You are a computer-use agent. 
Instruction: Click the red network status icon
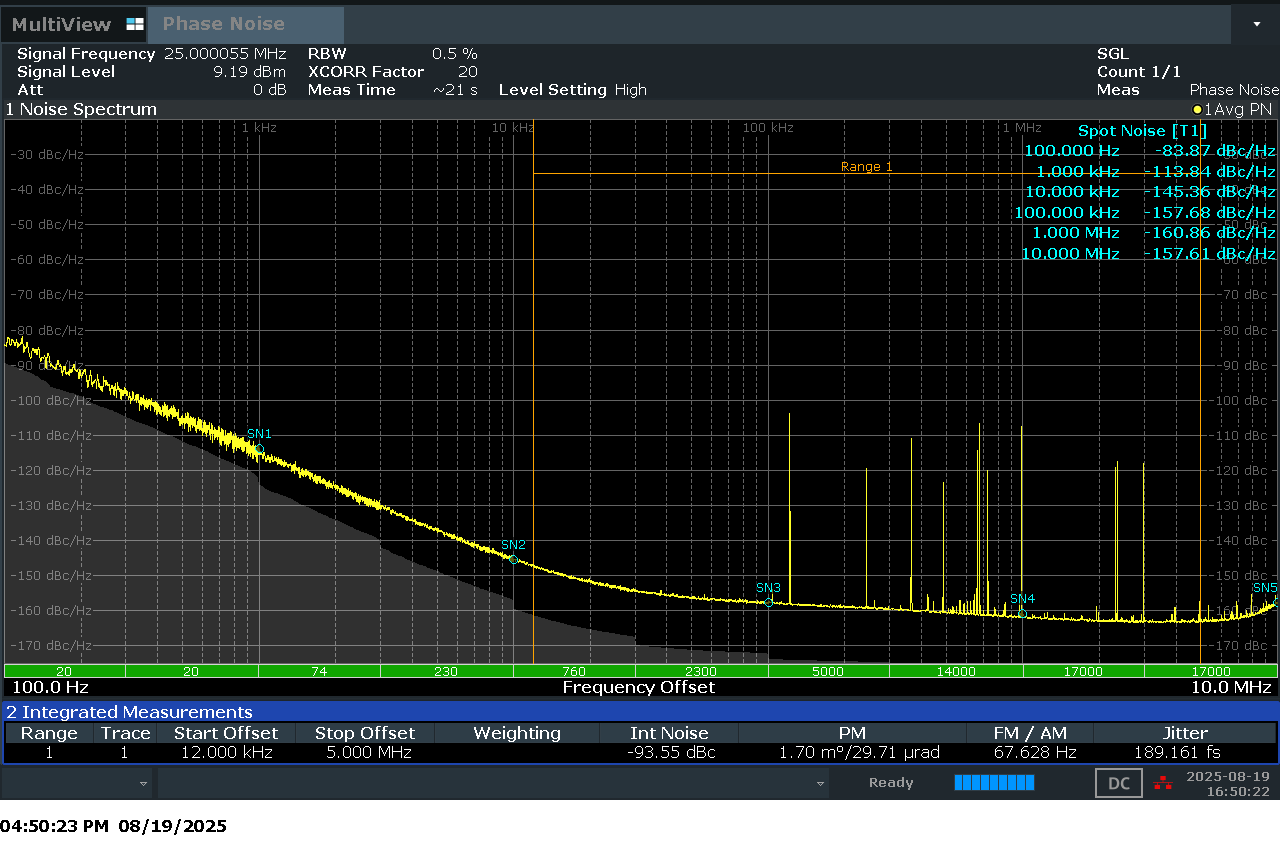[1163, 783]
